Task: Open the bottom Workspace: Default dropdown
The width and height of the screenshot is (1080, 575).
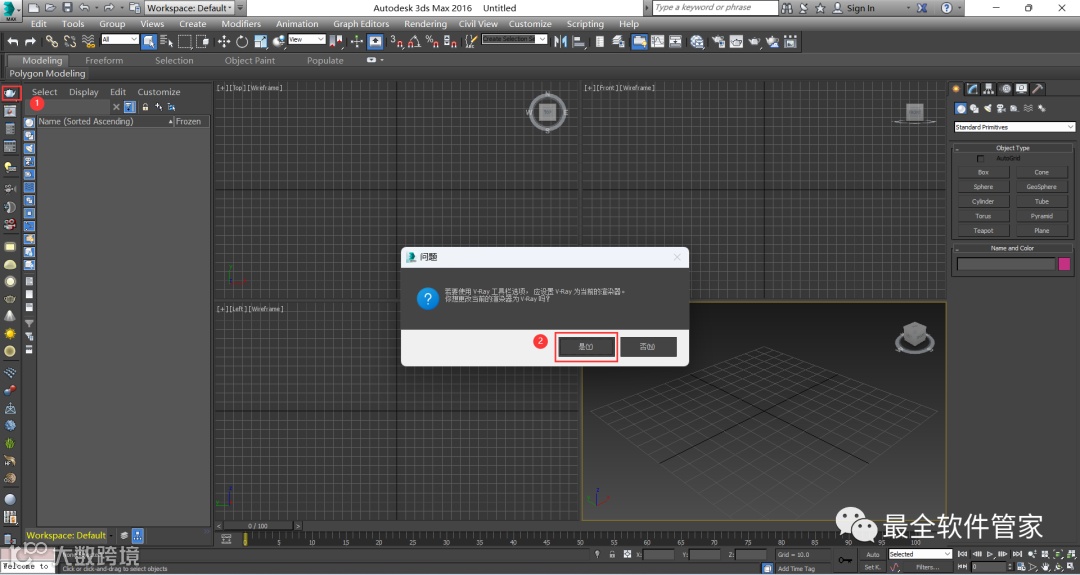Action: point(70,535)
